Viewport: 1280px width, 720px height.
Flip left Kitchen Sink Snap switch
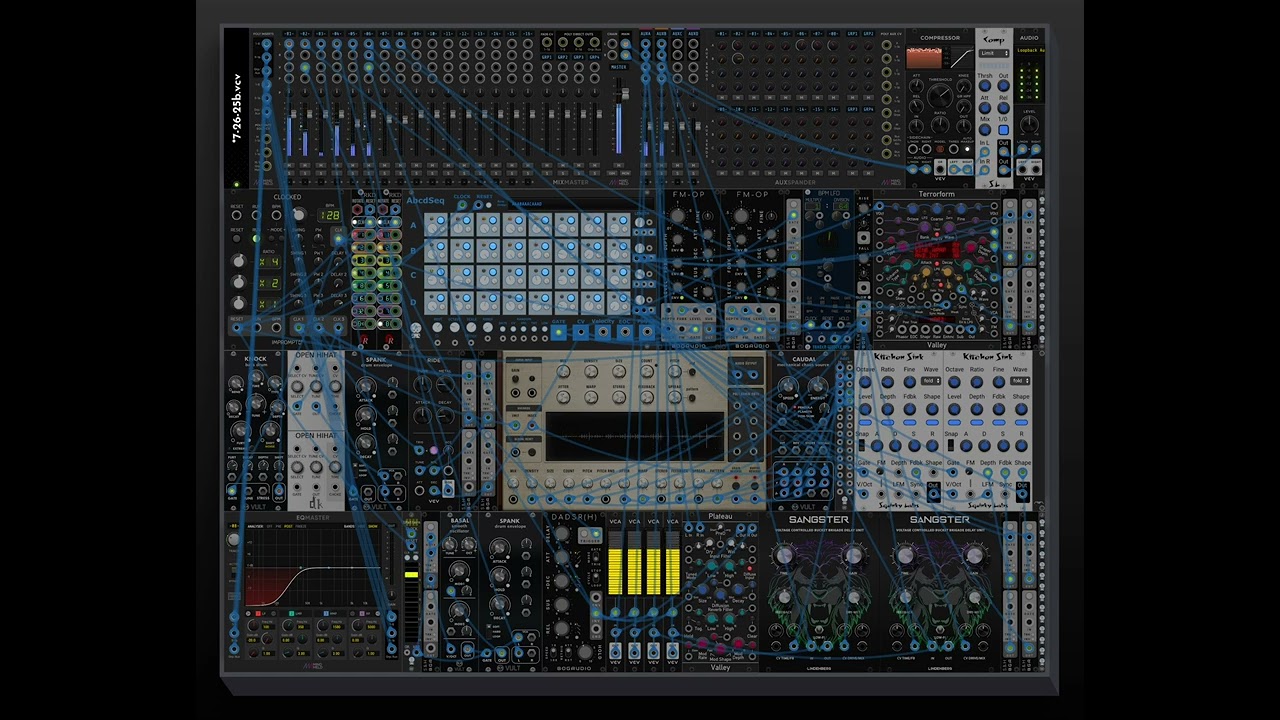coord(862,445)
